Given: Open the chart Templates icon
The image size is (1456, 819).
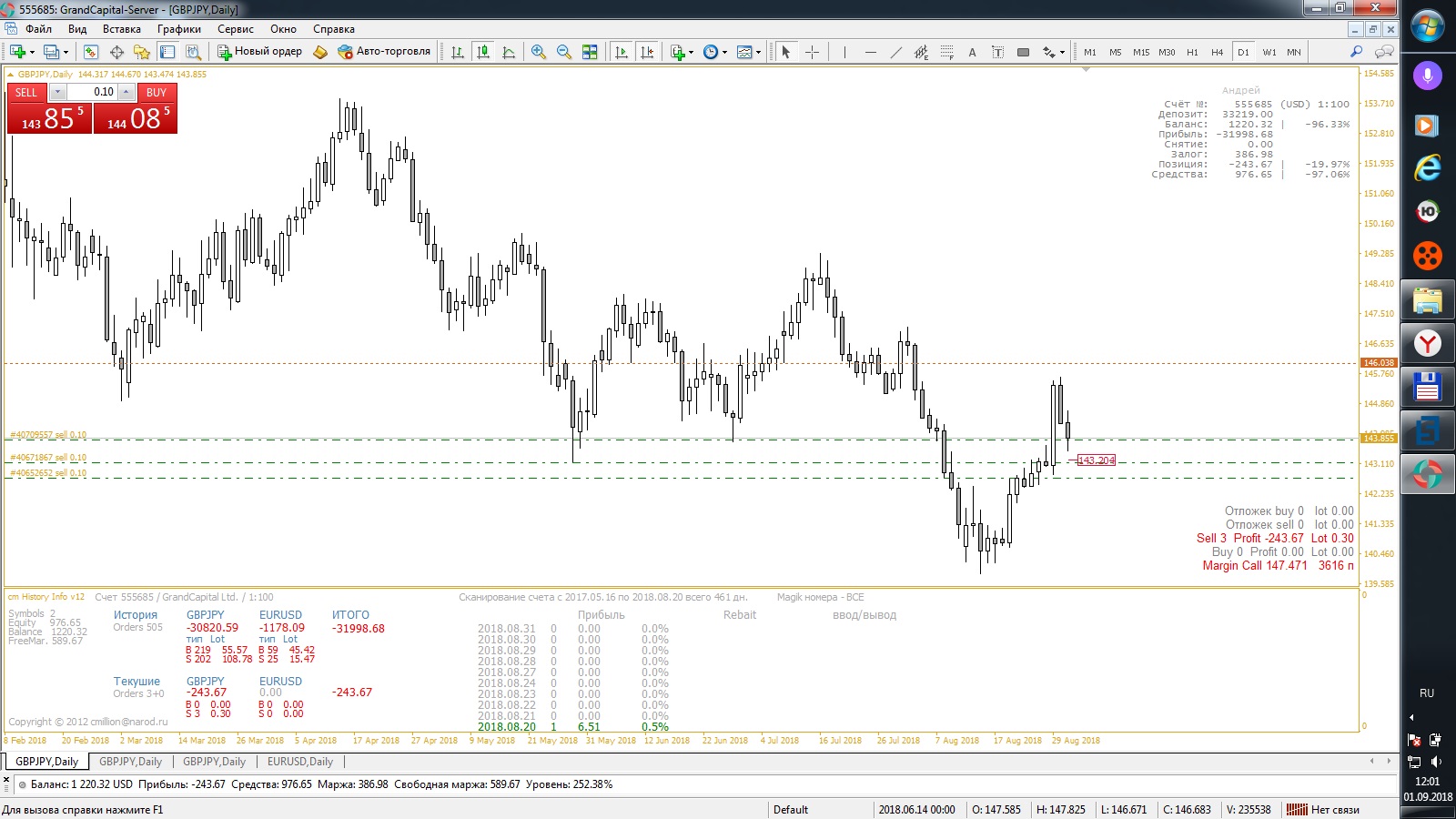Looking at the screenshot, I should pos(745,52).
